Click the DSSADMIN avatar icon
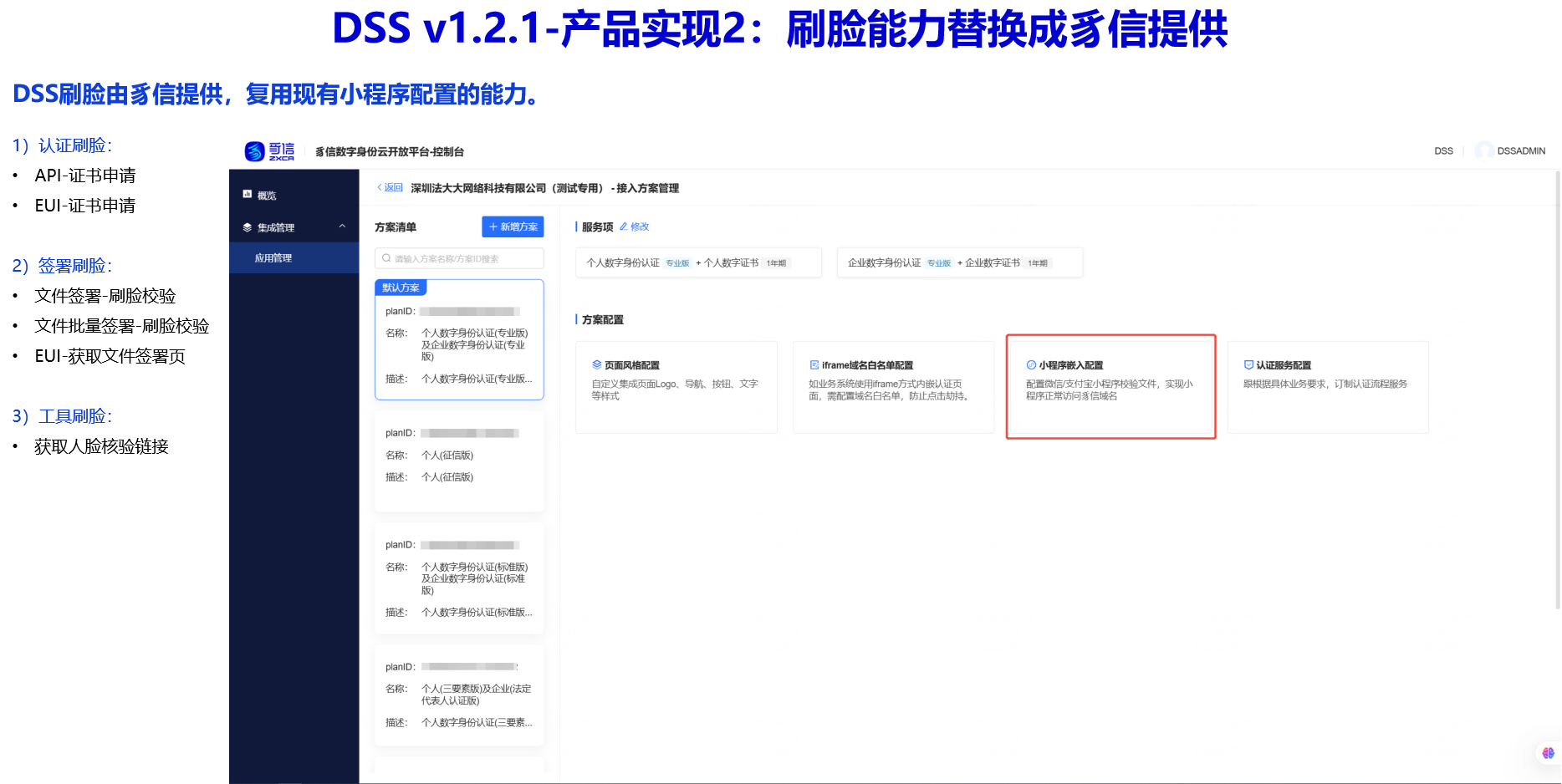This screenshot has height=784, width=1562. coord(1484,151)
